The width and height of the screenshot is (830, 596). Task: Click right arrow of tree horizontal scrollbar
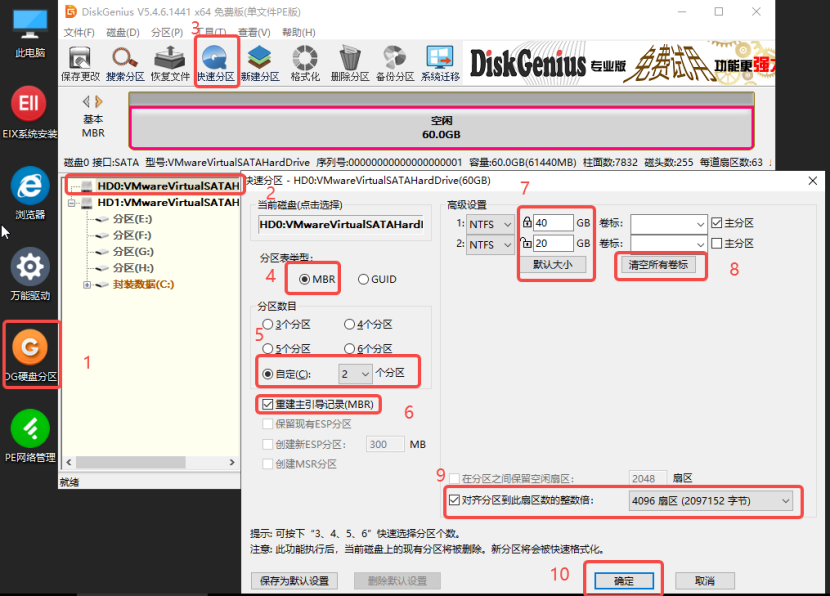232,462
